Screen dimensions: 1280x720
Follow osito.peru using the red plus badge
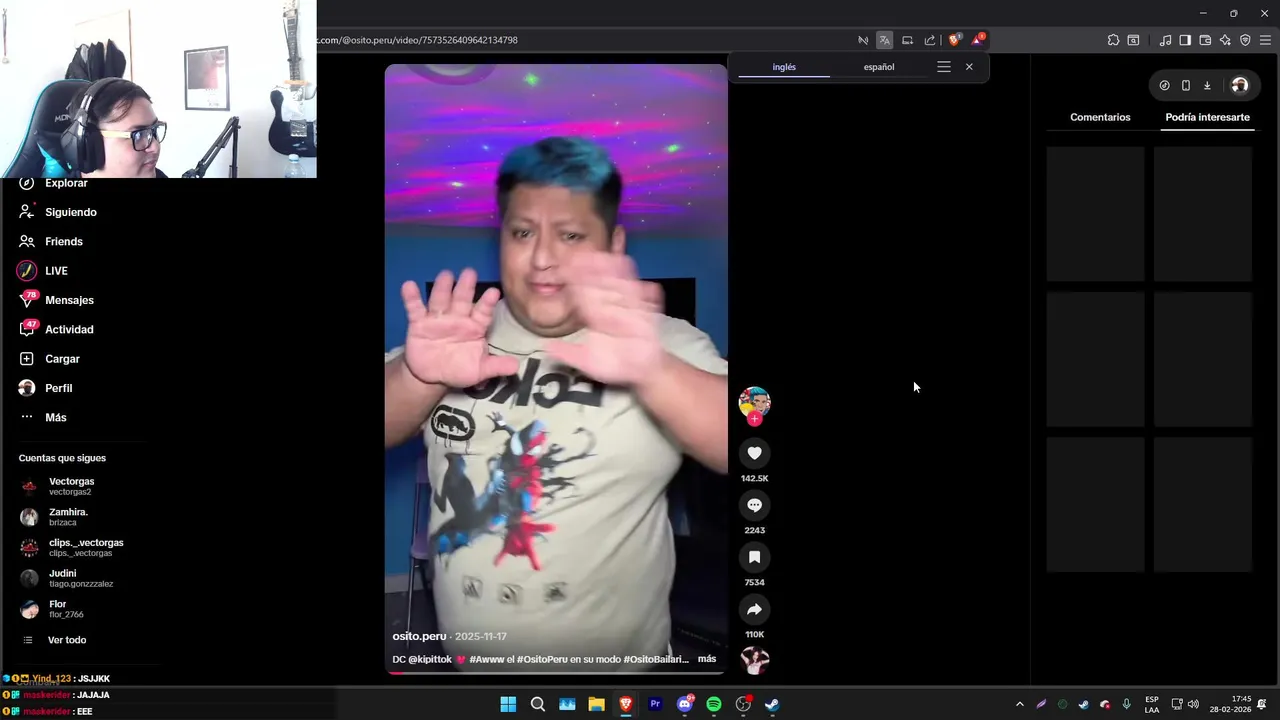click(754, 419)
